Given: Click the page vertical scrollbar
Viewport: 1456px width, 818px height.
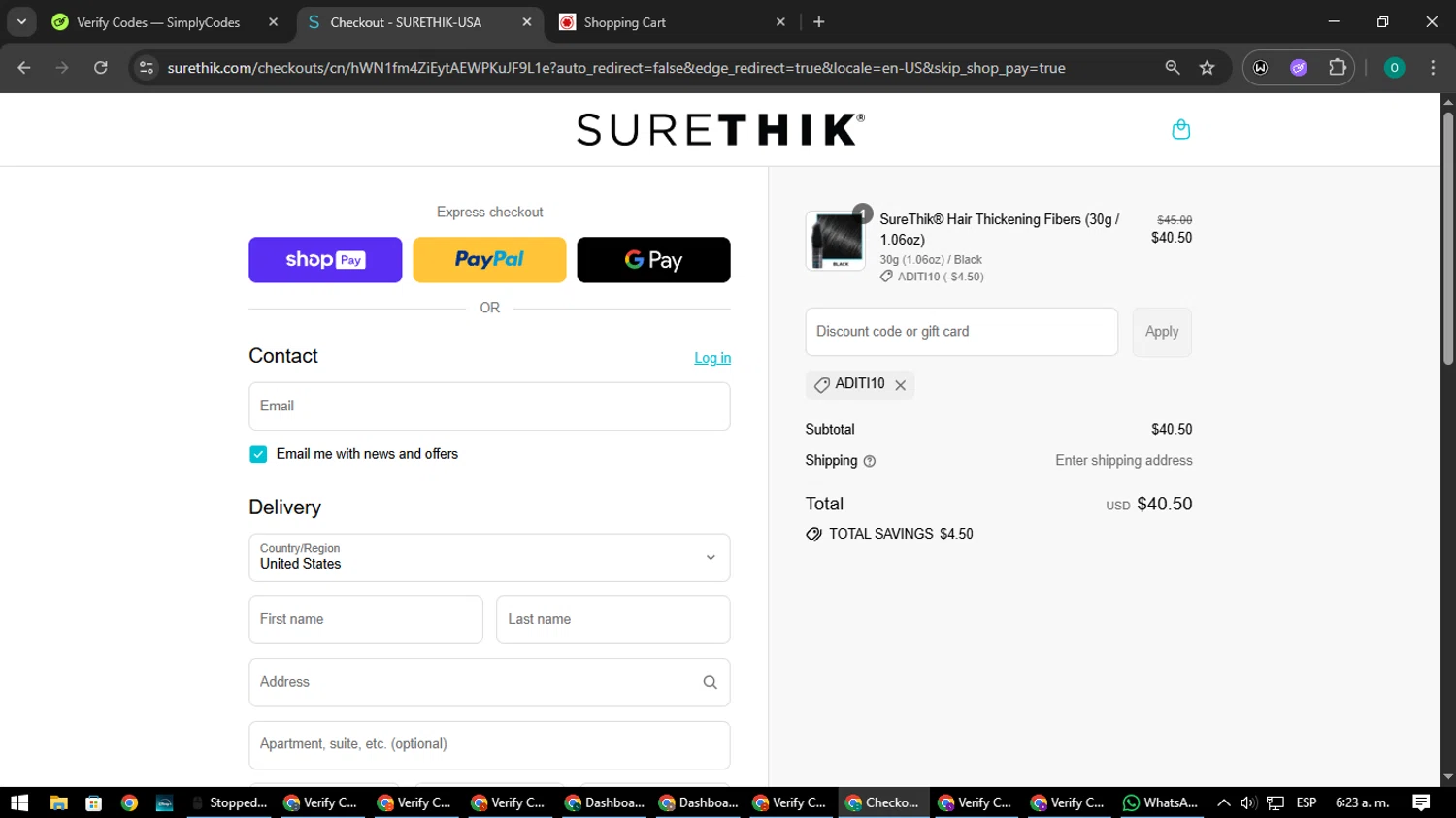Looking at the screenshot, I should (x=1447, y=238).
